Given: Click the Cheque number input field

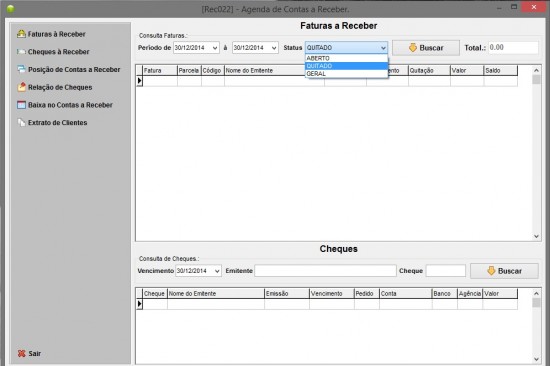Looking at the screenshot, I should point(445,271).
